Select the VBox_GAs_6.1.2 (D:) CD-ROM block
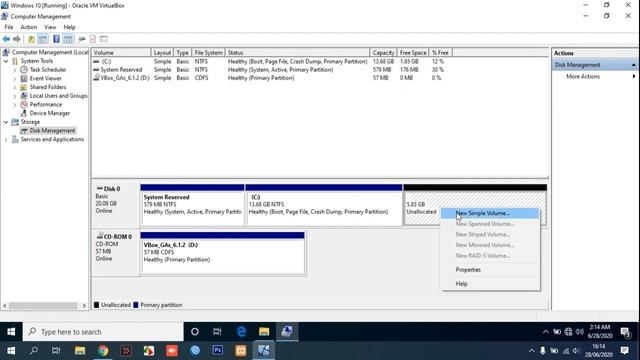This screenshot has width=640, height=360. [222, 253]
